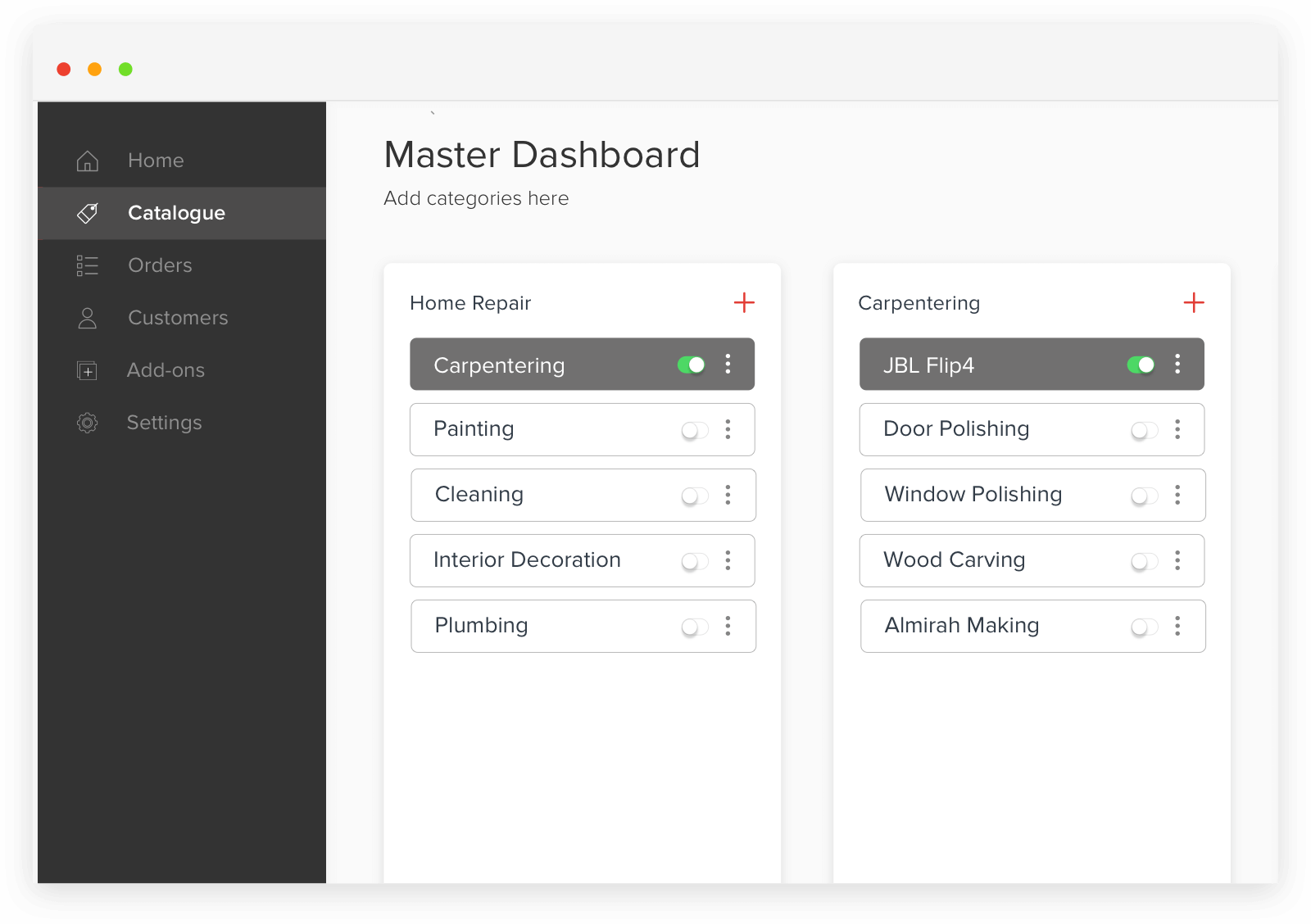Open Customers section label
This screenshot has height=924, width=1311.
coord(178,318)
